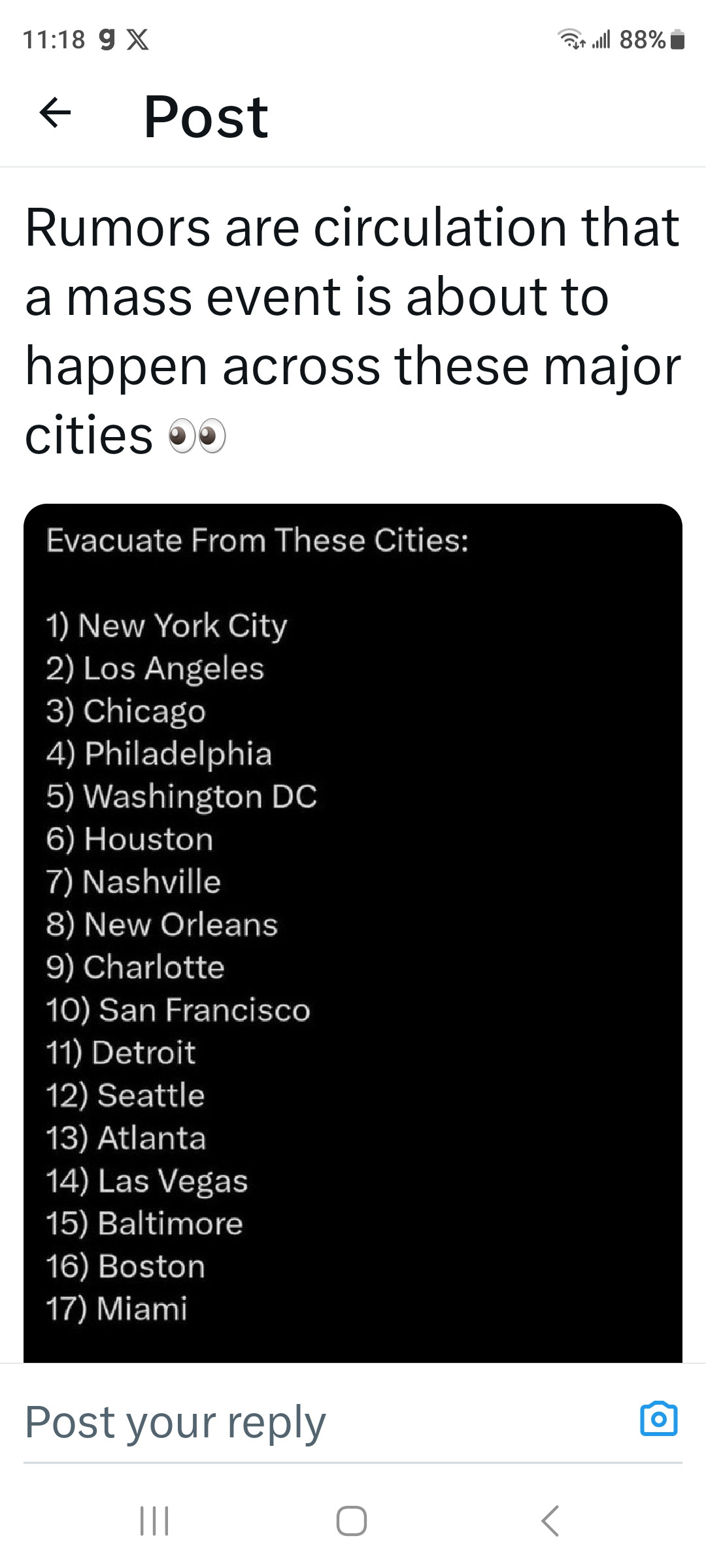
Task: Tap the Android back chevron
Action: (x=550, y=1520)
